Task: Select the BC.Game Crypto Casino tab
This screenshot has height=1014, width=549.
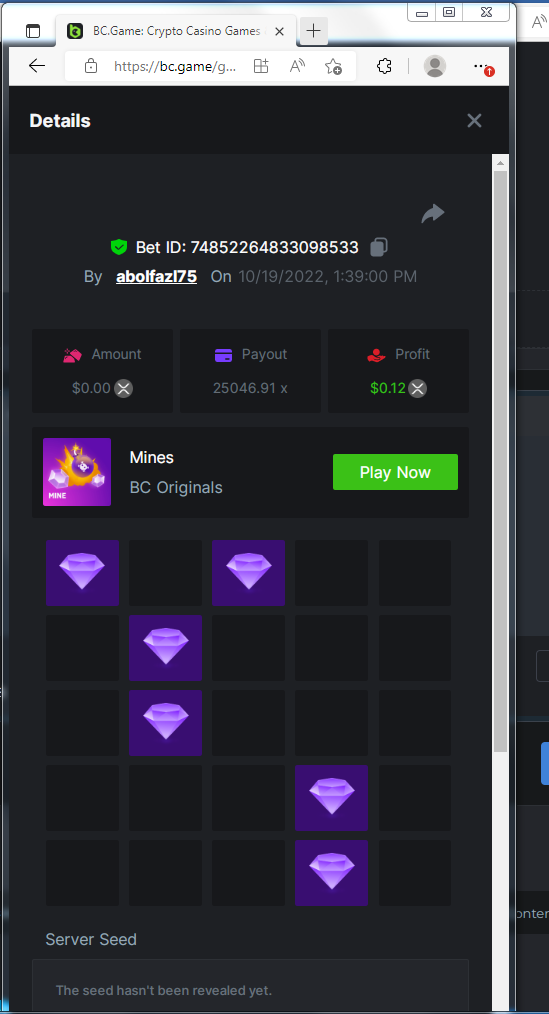Action: point(175,31)
